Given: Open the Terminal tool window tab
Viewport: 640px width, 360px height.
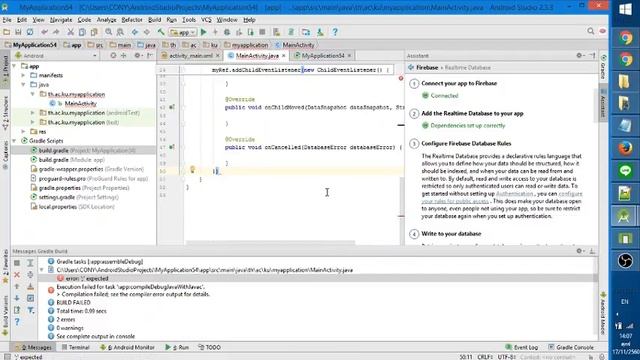Looking at the screenshot, I should point(76,347).
